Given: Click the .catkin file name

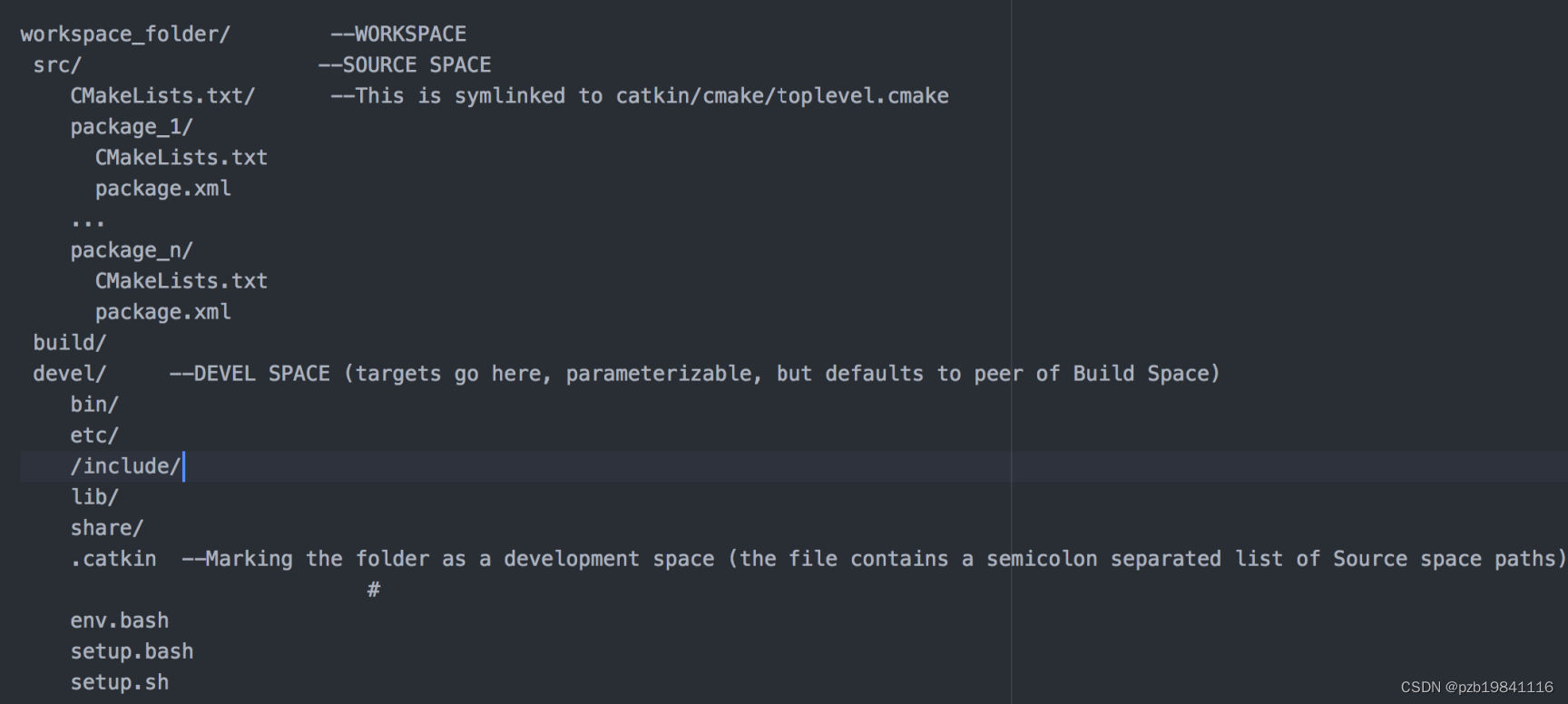Looking at the screenshot, I should click(113, 559).
